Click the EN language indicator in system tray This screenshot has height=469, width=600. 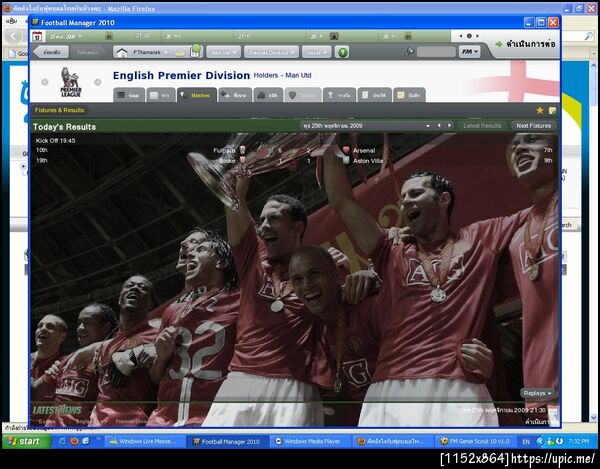point(526,441)
